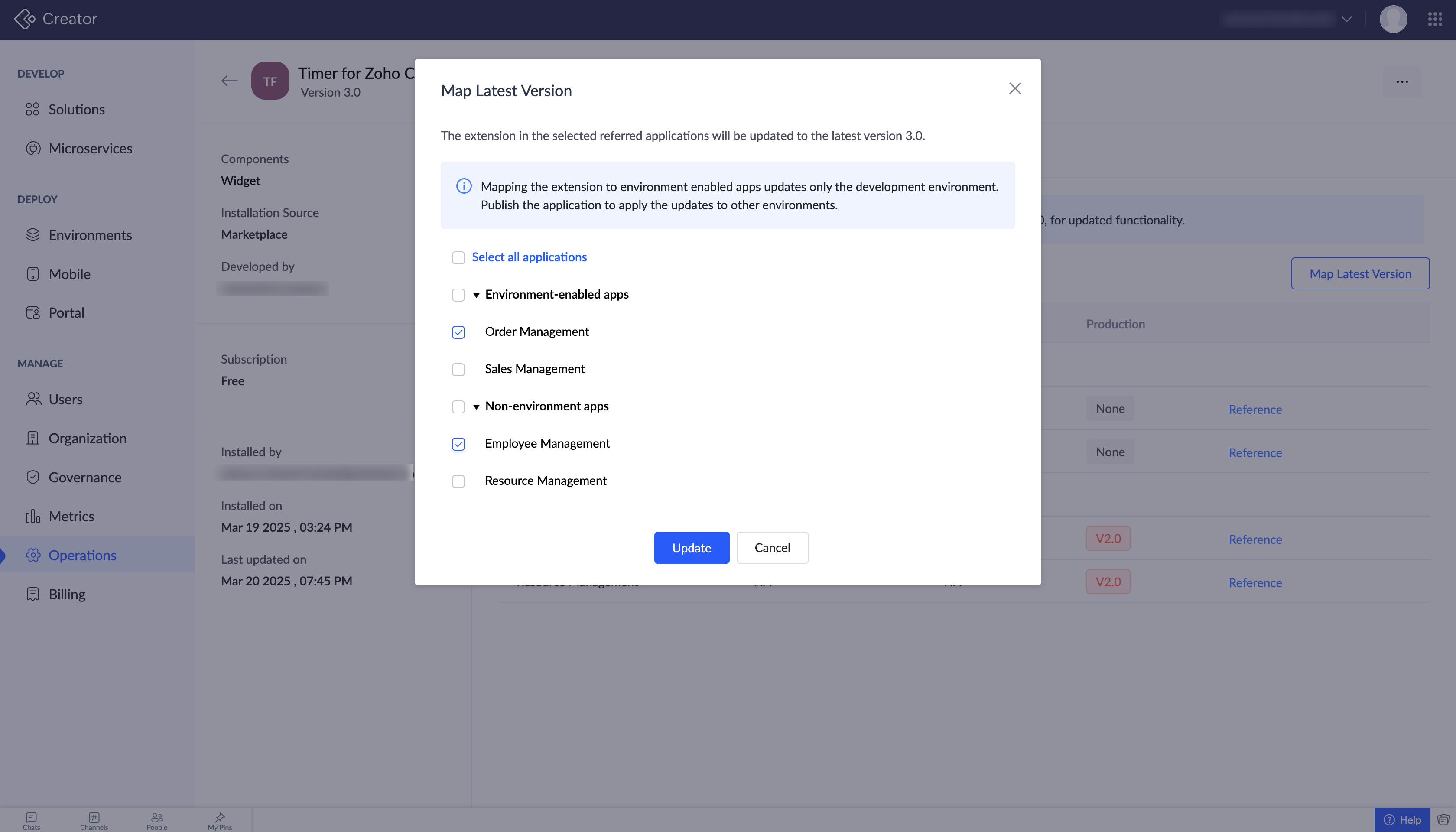The width and height of the screenshot is (1456, 832).
Task: Open the apps grid launcher icon
Action: pyautogui.click(x=1435, y=19)
